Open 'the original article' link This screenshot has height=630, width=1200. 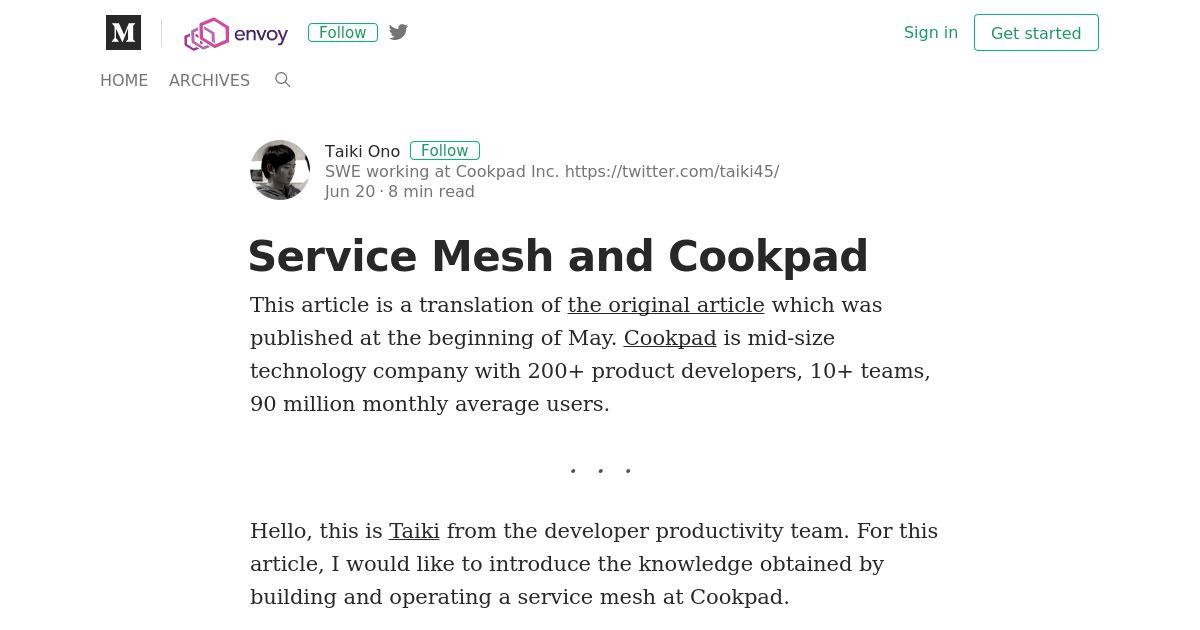pos(666,305)
